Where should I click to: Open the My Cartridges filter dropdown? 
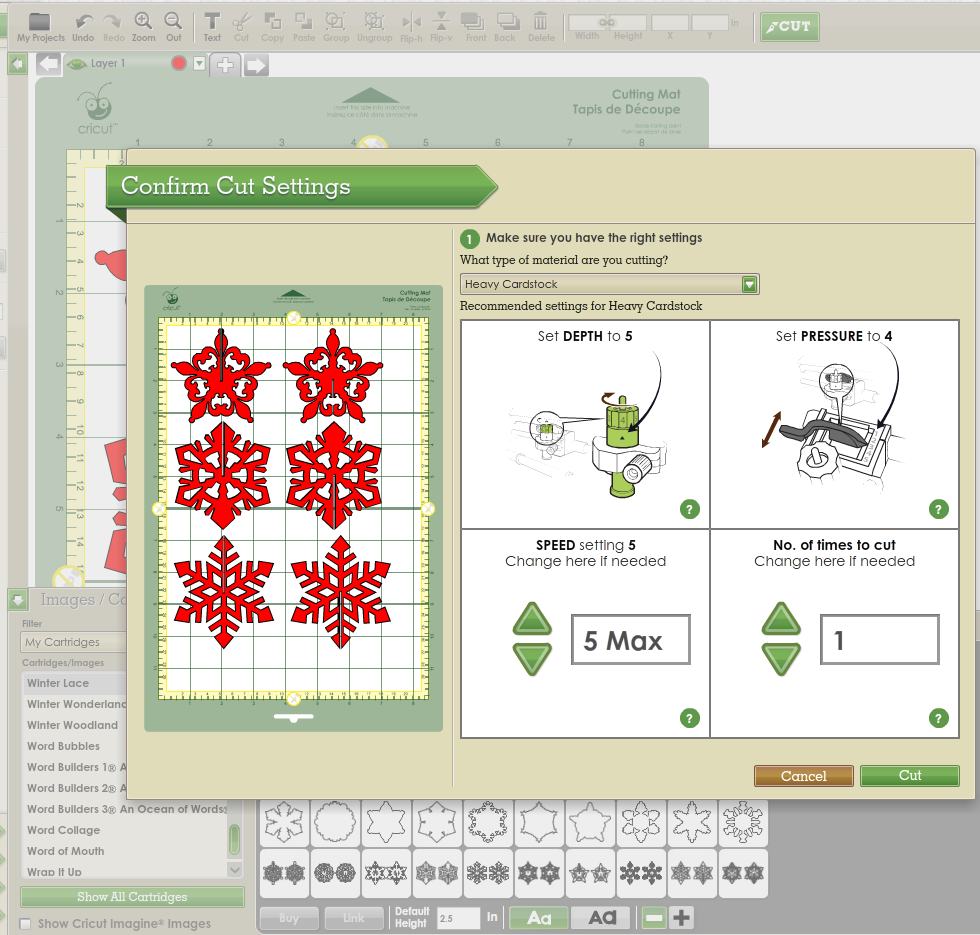point(74,642)
